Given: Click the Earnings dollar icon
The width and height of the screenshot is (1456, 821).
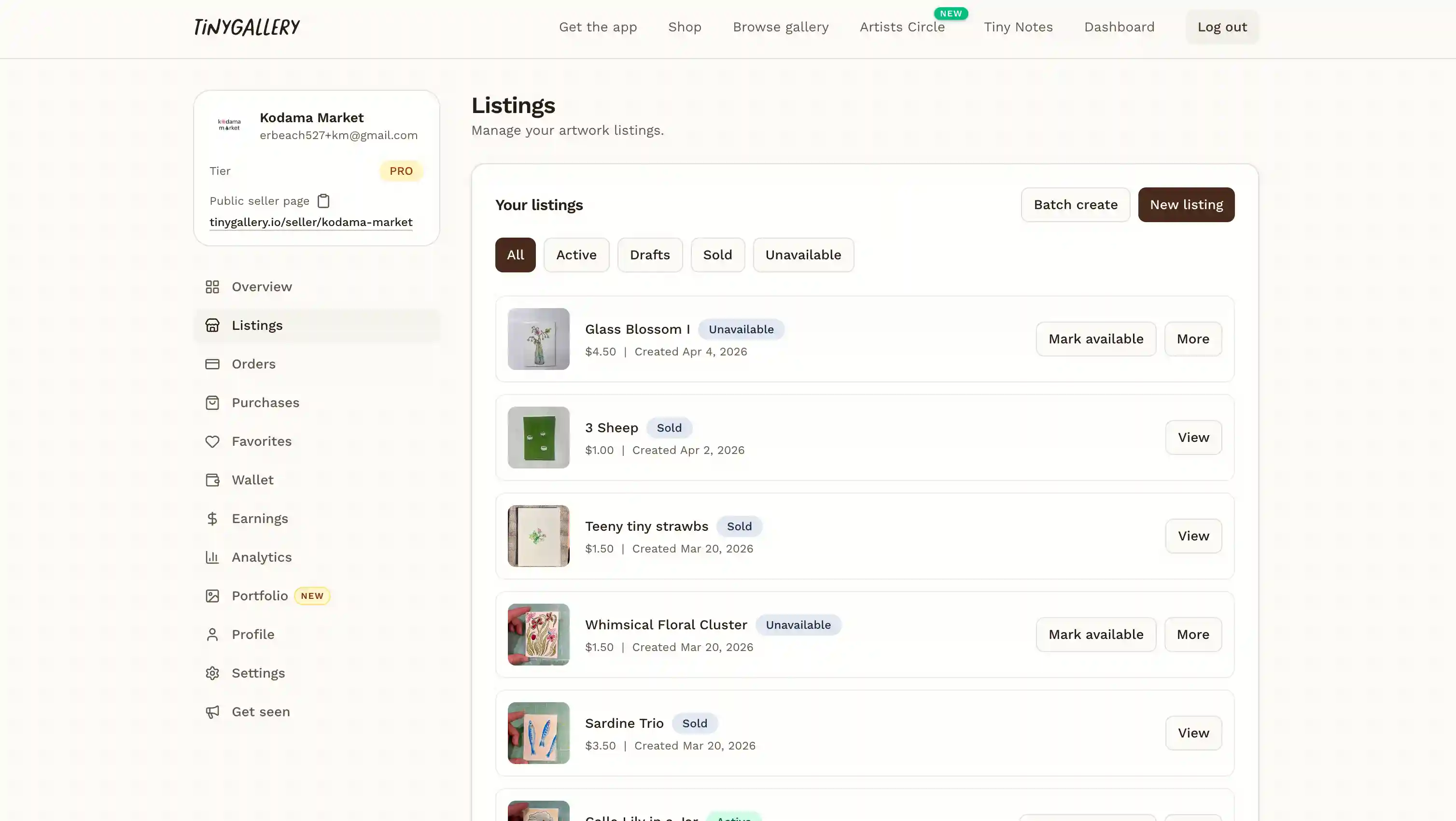Looking at the screenshot, I should click(x=212, y=519).
